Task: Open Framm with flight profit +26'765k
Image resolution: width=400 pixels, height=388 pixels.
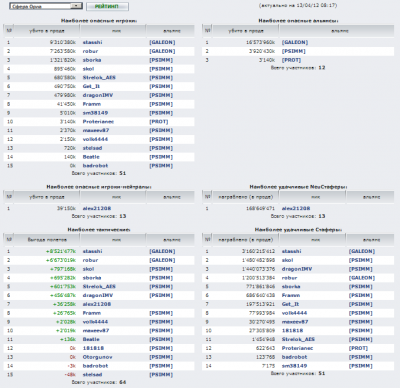Action: (92, 313)
